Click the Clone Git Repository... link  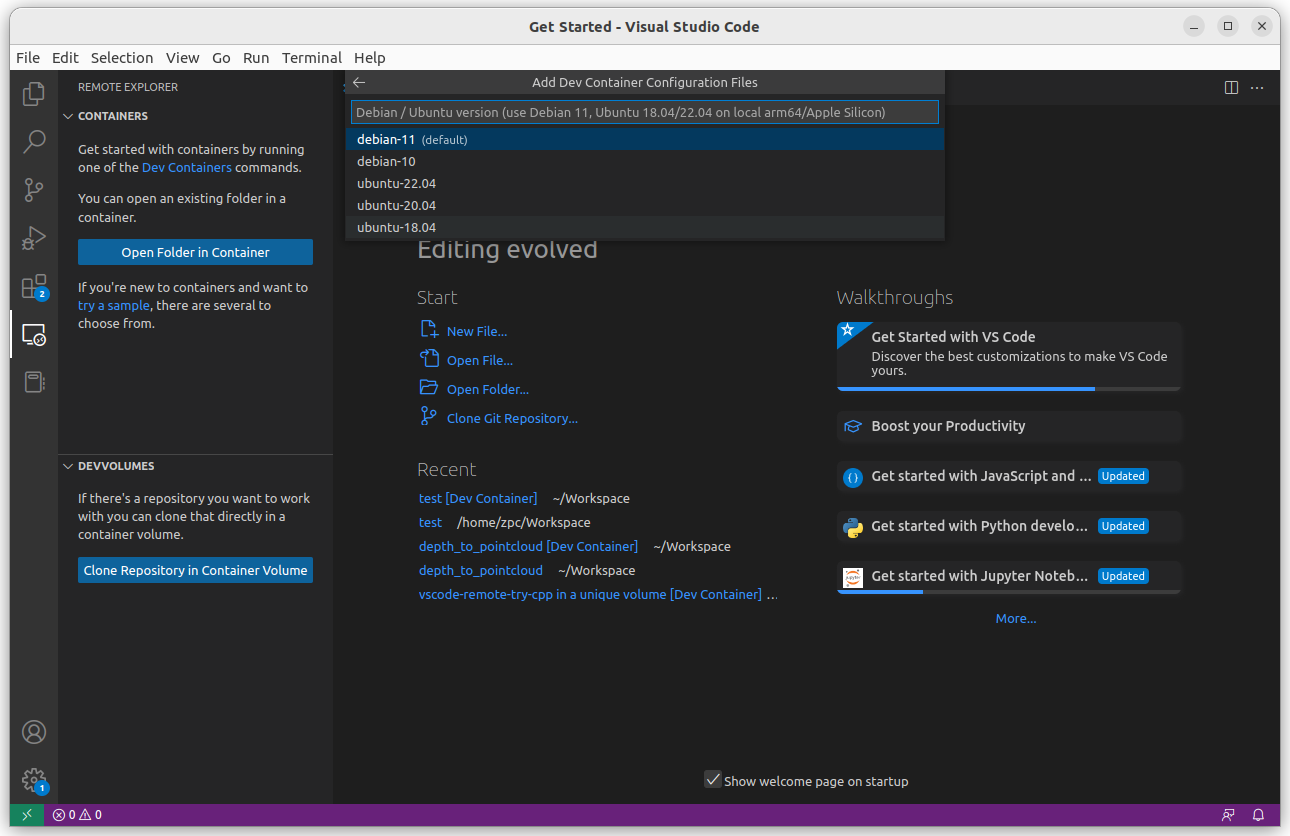pos(512,418)
